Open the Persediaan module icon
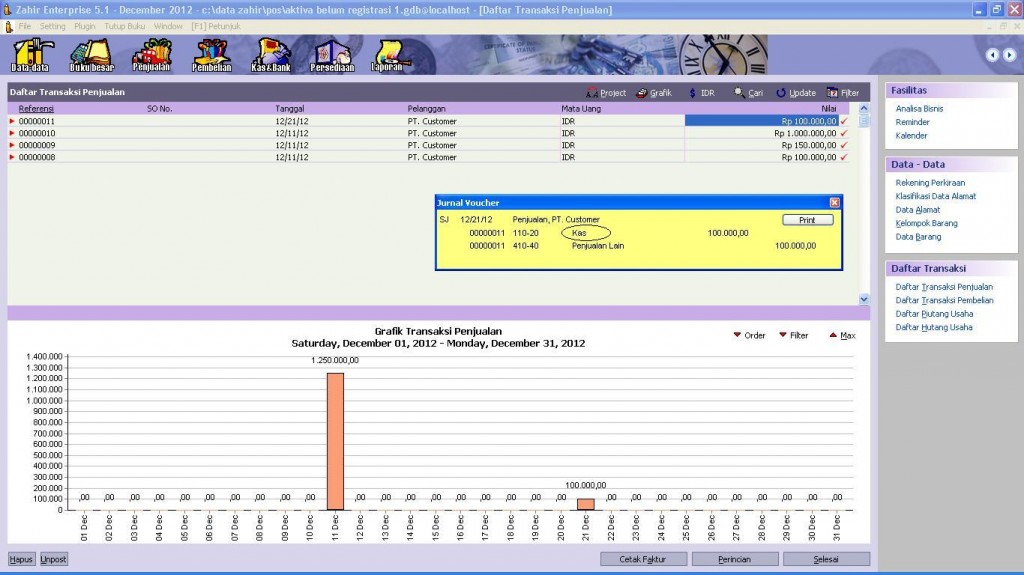The width and height of the screenshot is (1024, 575). [x=331, y=54]
